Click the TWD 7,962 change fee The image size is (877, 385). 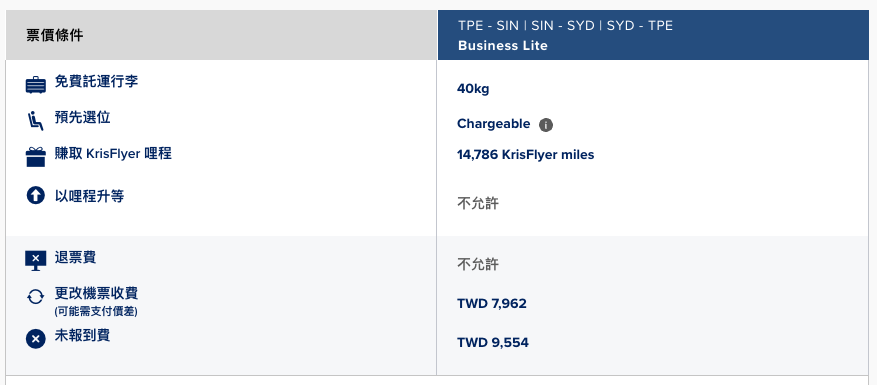[x=492, y=304]
